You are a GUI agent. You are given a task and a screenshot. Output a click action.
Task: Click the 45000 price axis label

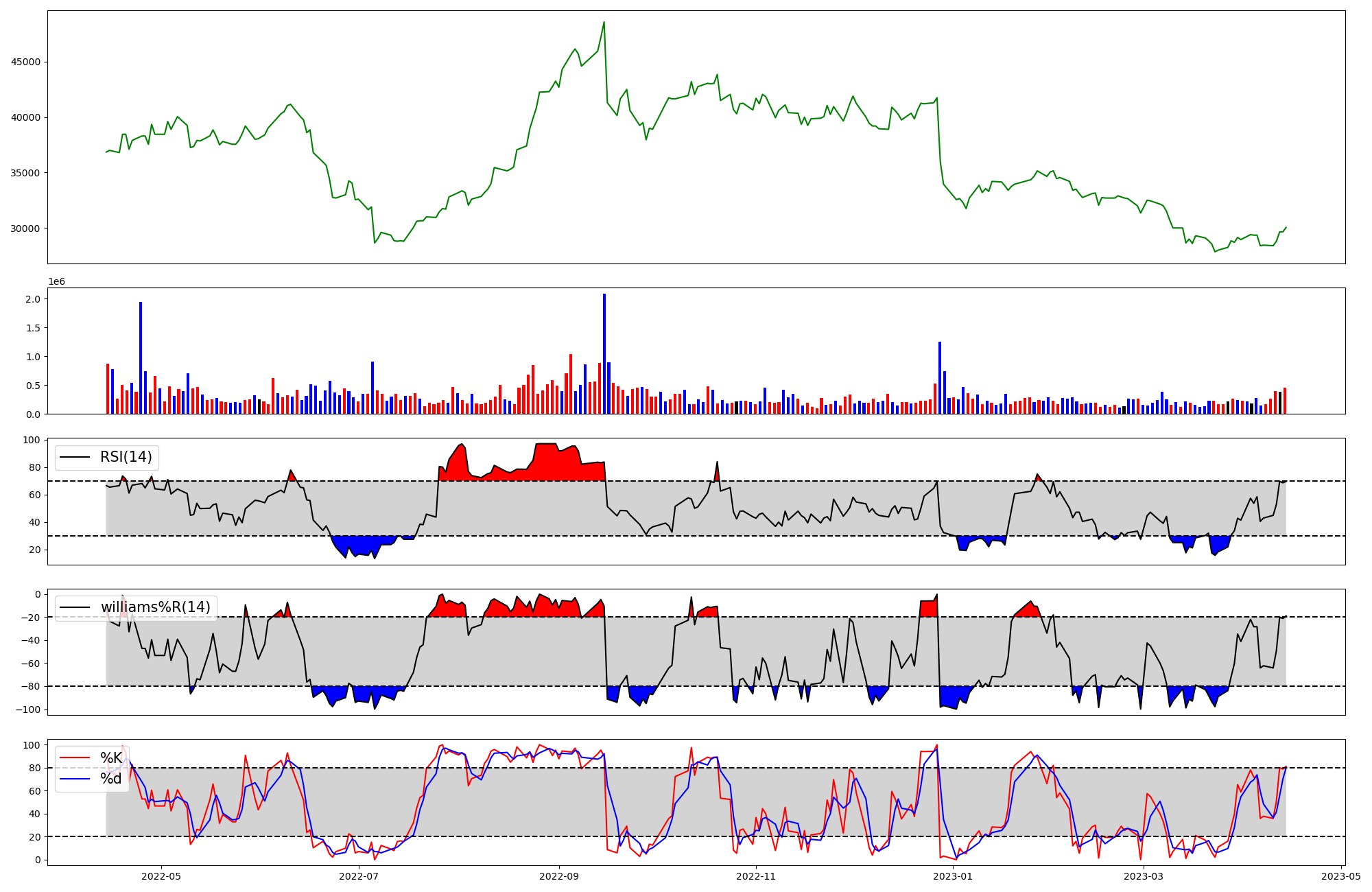[25, 62]
